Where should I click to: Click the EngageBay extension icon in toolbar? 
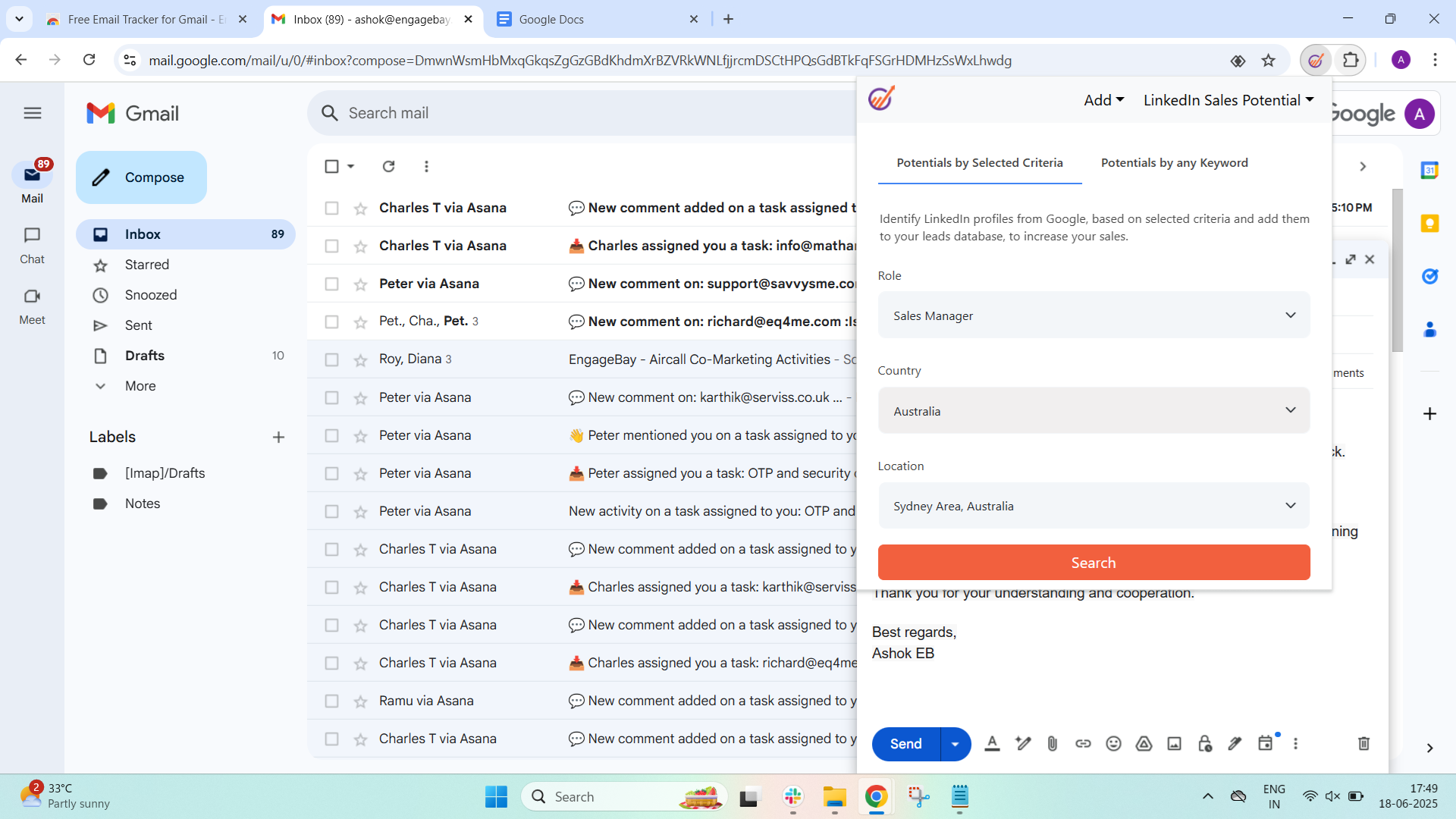click(x=1316, y=61)
